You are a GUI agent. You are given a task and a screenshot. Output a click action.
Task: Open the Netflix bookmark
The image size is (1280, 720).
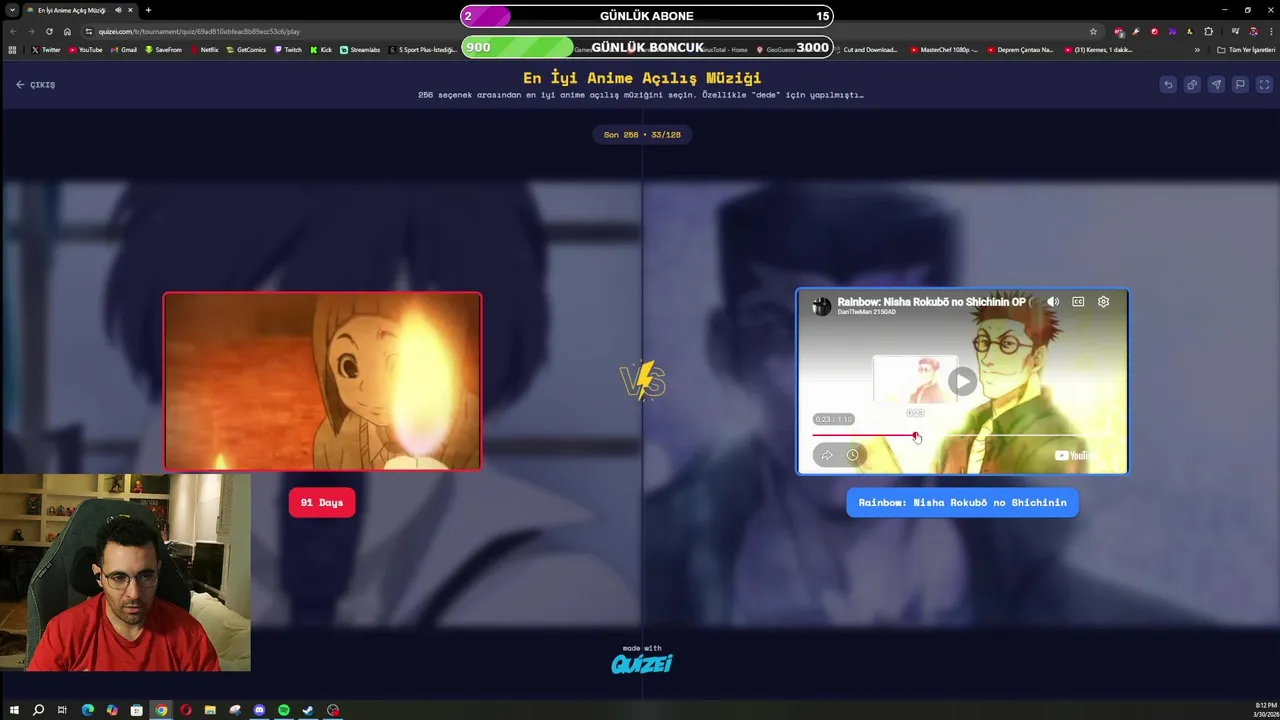(204, 50)
